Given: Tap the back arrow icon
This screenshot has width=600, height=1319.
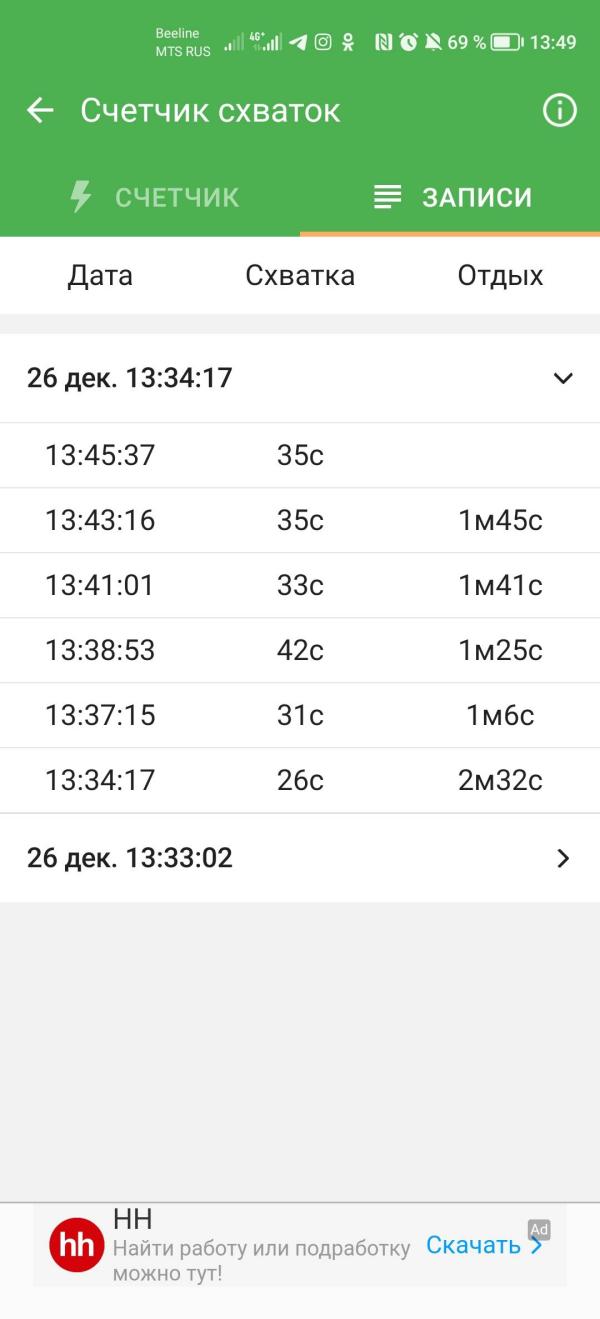Looking at the screenshot, I should [40, 110].
